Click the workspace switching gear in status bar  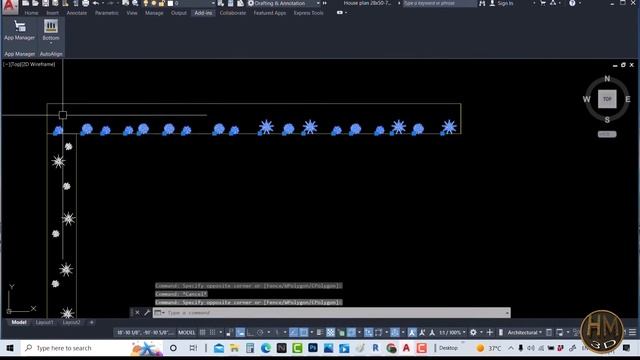click(473, 333)
